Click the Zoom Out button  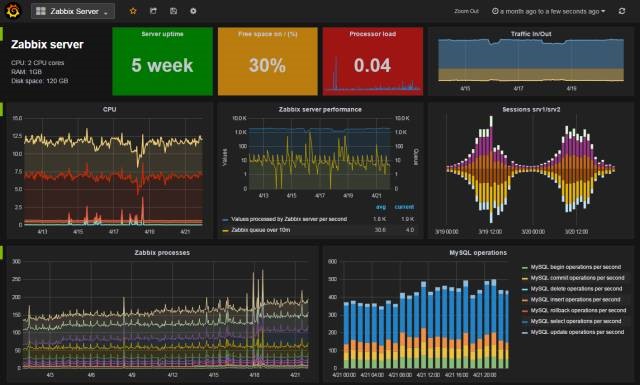click(x=466, y=11)
